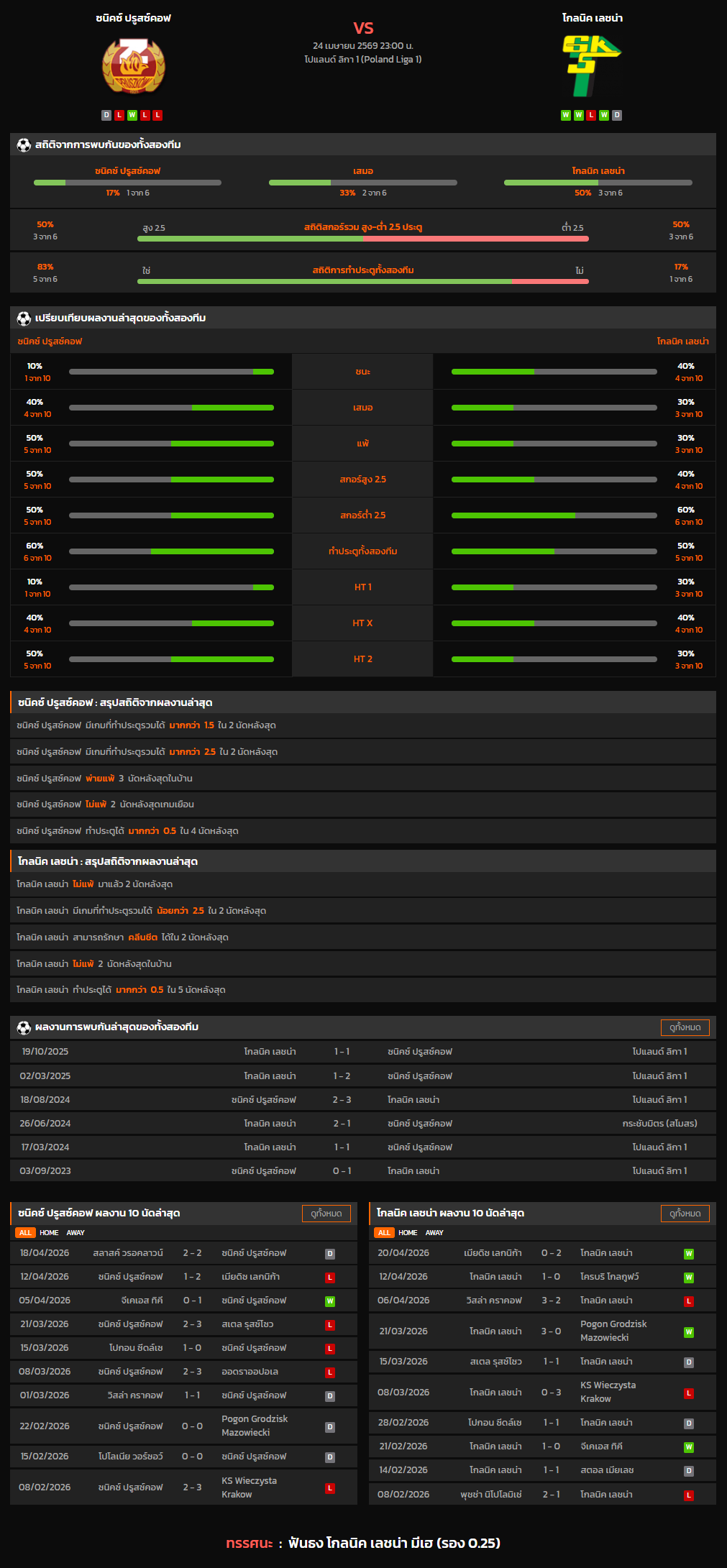Click soccer ball icon beside head-to-head statistics header
Viewport: 727px width, 1568px height.
(x=24, y=145)
